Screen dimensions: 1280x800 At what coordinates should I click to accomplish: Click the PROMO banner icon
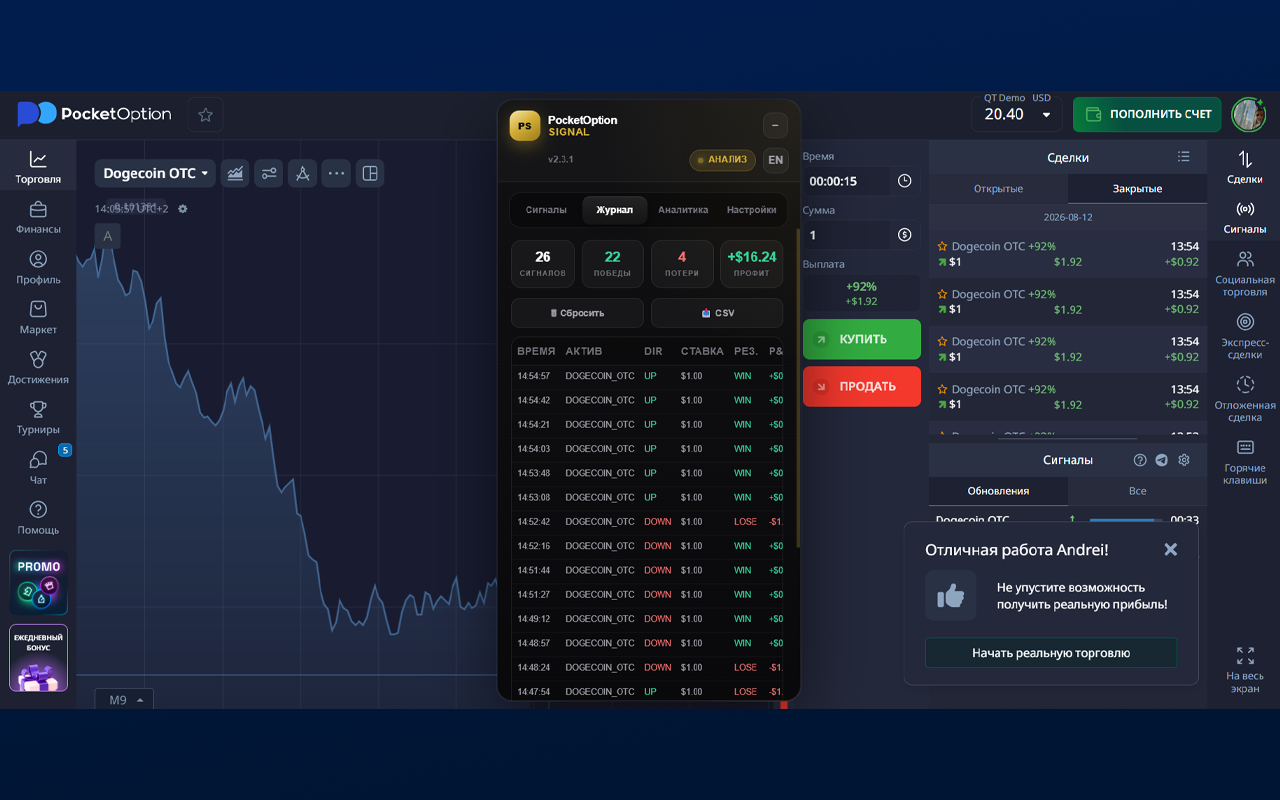[x=39, y=582]
